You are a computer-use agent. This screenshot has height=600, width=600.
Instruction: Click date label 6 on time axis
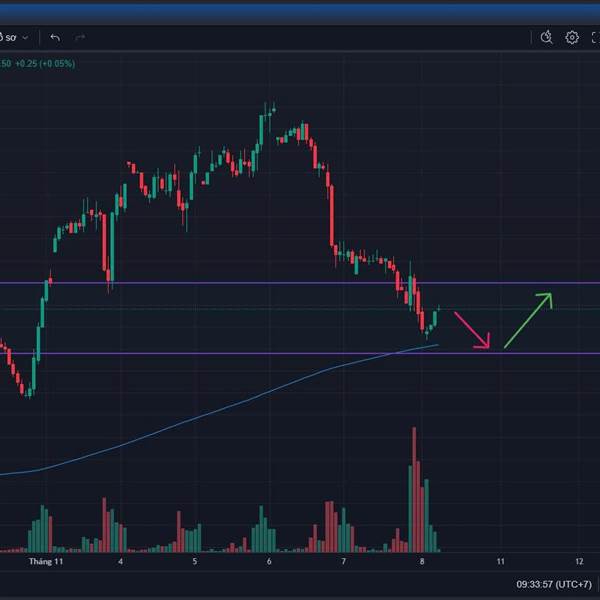pyautogui.click(x=270, y=562)
